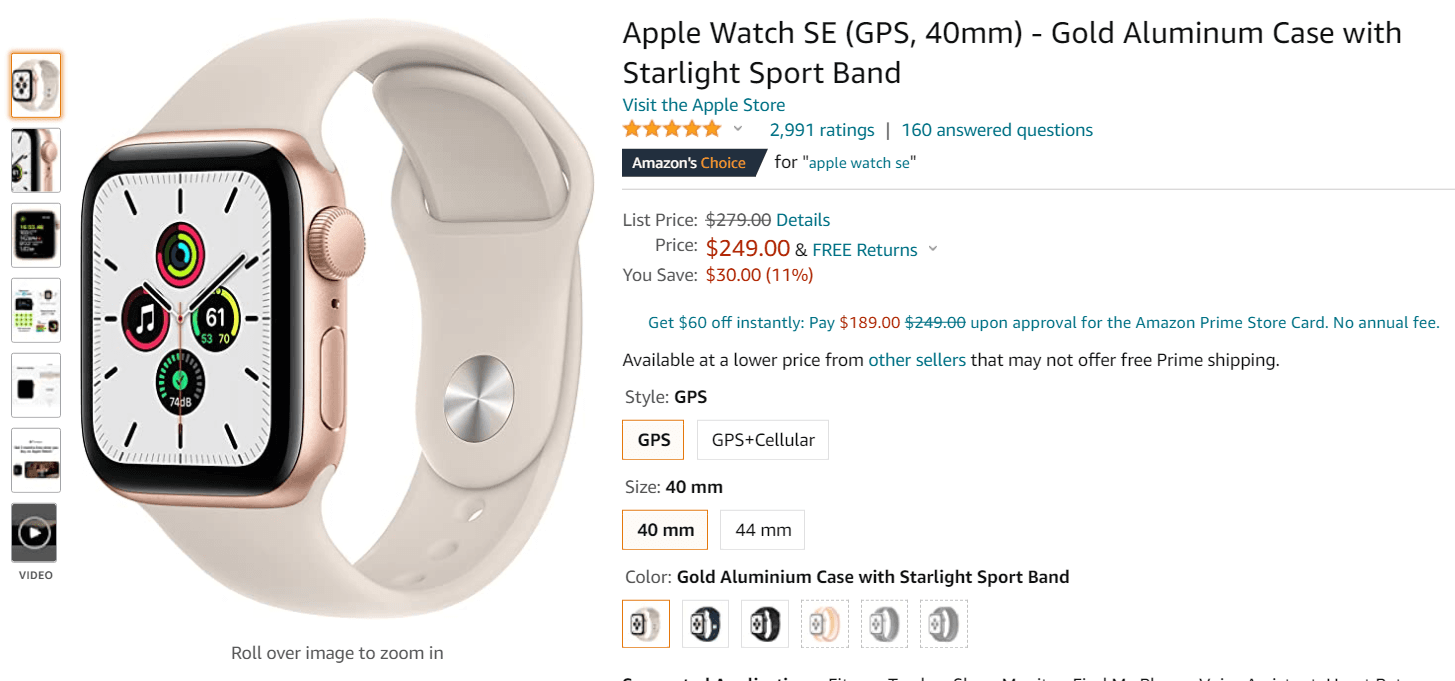Image resolution: width=1455 pixels, height=681 pixels.
Task: Visit the Apple Store link
Action: (x=703, y=105)
